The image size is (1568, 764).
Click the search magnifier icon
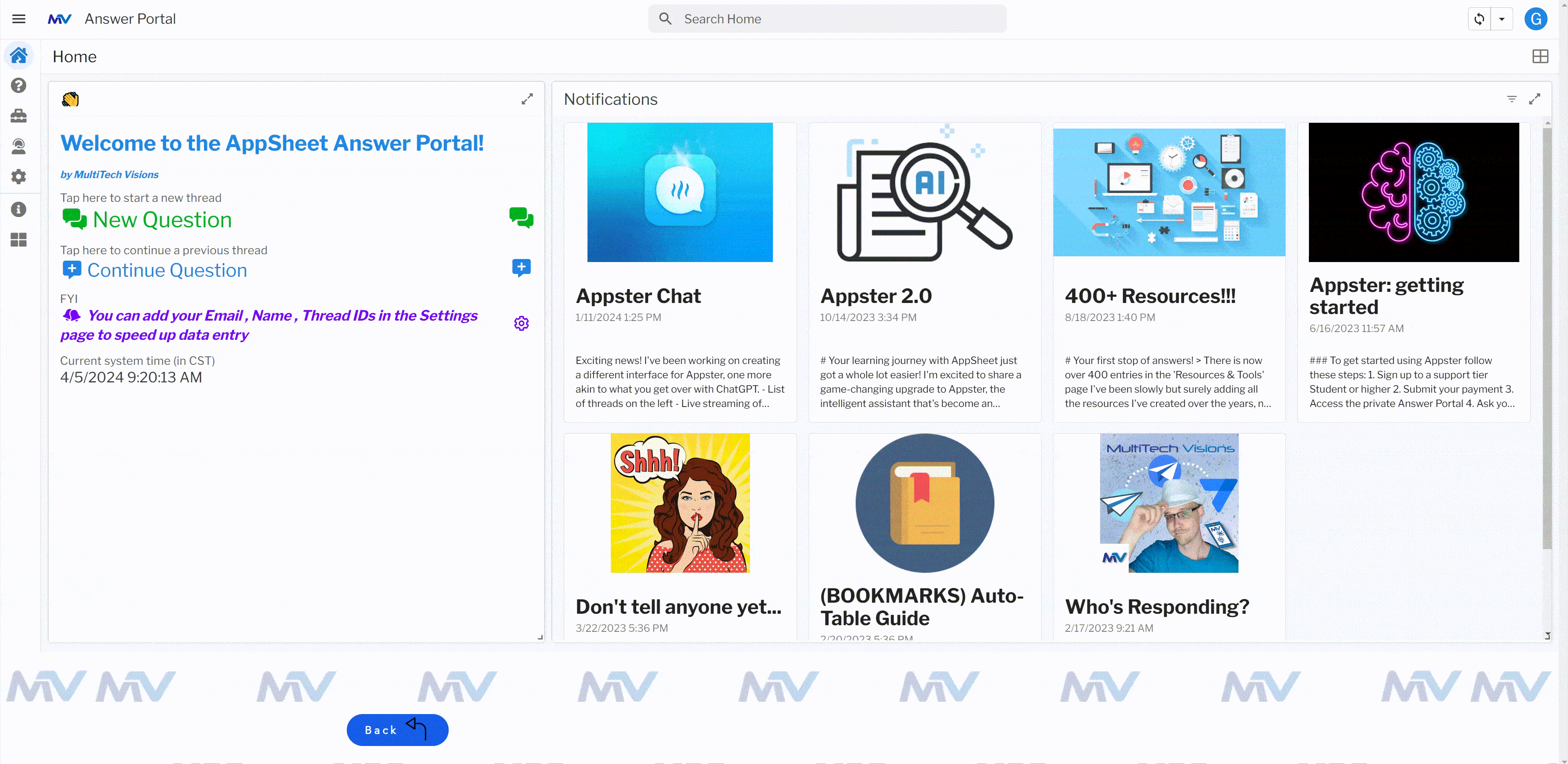tap(665, 19)
